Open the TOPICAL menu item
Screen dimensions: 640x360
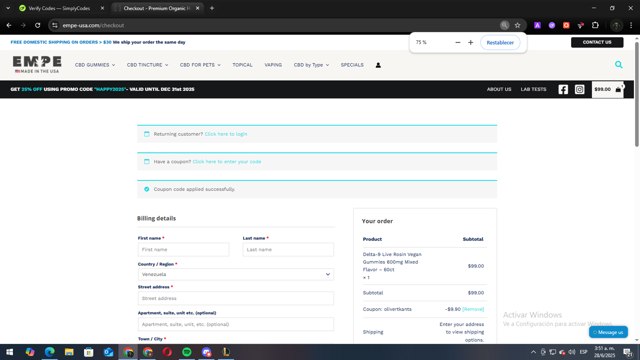(242, 65)
